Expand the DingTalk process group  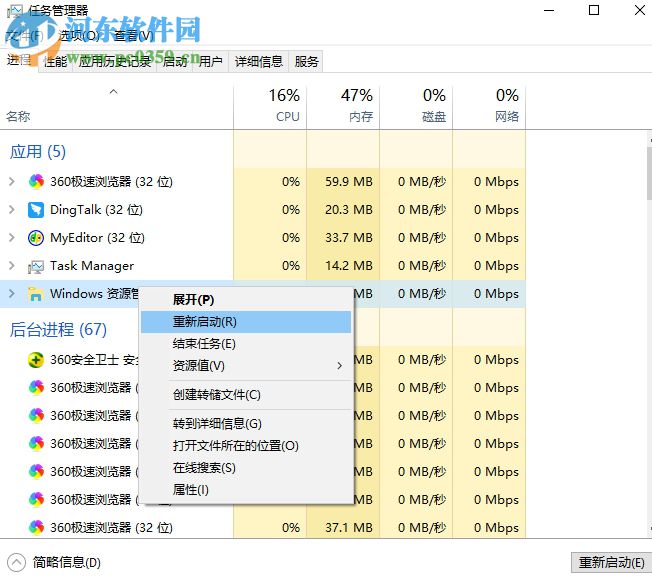(x=12, y=210)
